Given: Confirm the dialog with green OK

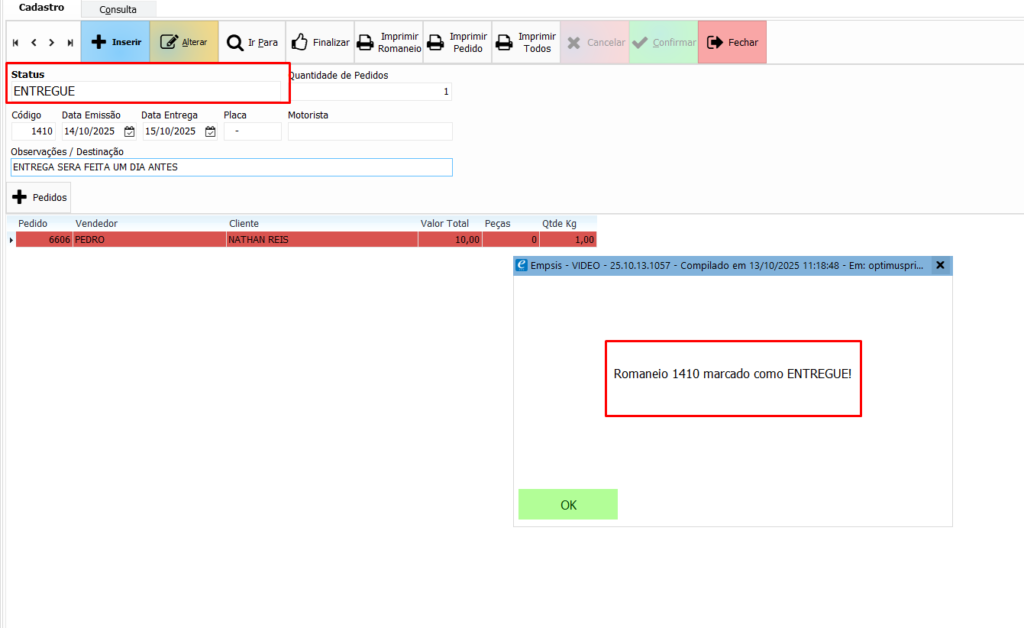Looking at the screenshot, I should pyautogui.click(x=568, y=505).
